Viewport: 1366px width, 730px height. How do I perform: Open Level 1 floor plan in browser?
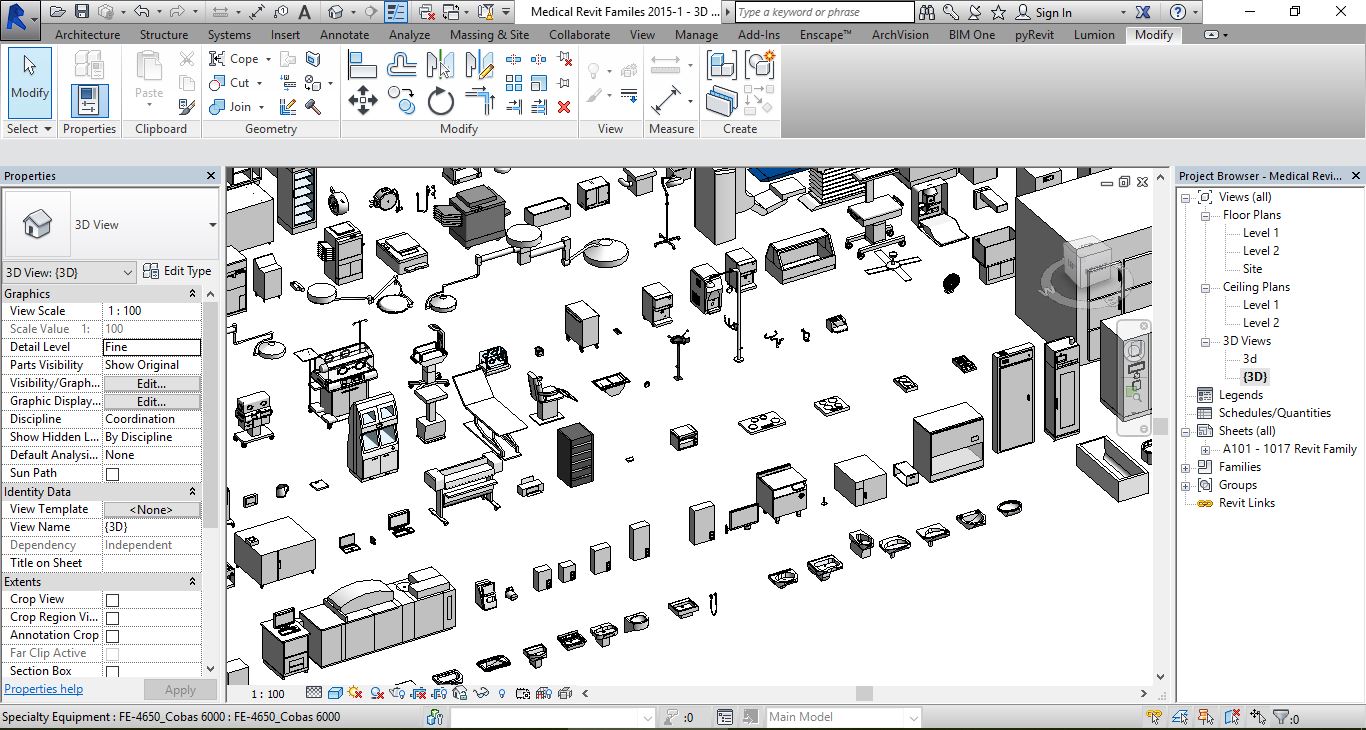(1260, 233)
